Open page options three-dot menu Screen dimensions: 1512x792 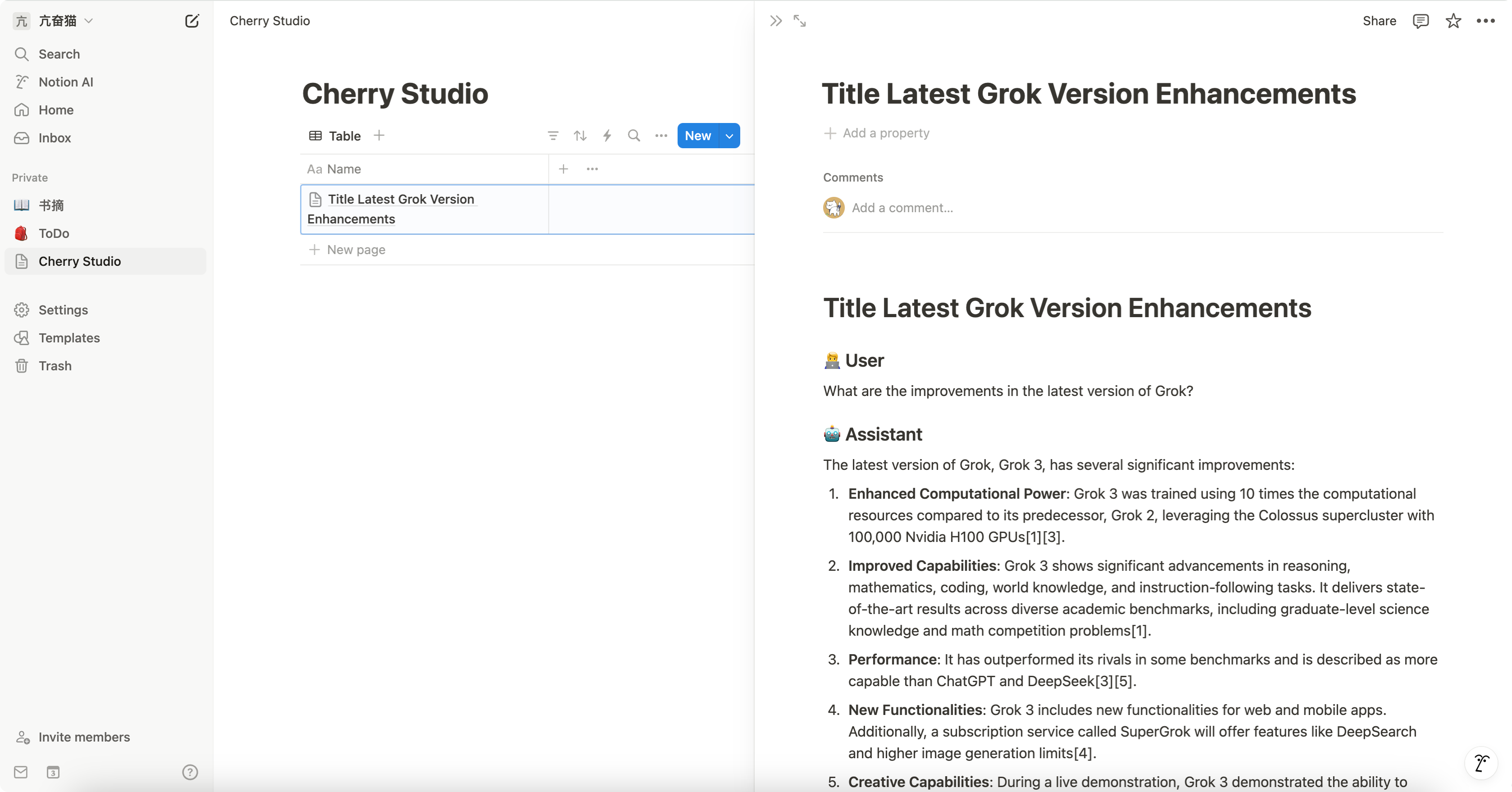point(1485,21)
